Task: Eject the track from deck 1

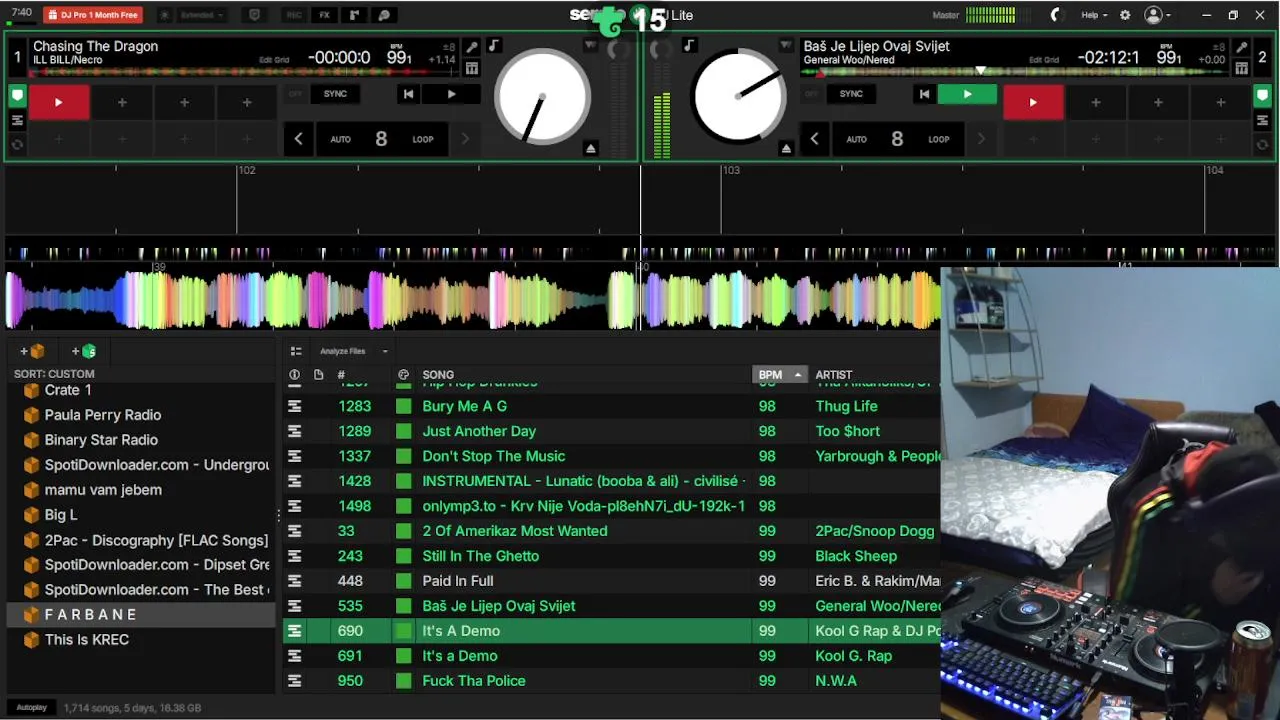Action: coord(591,148)
